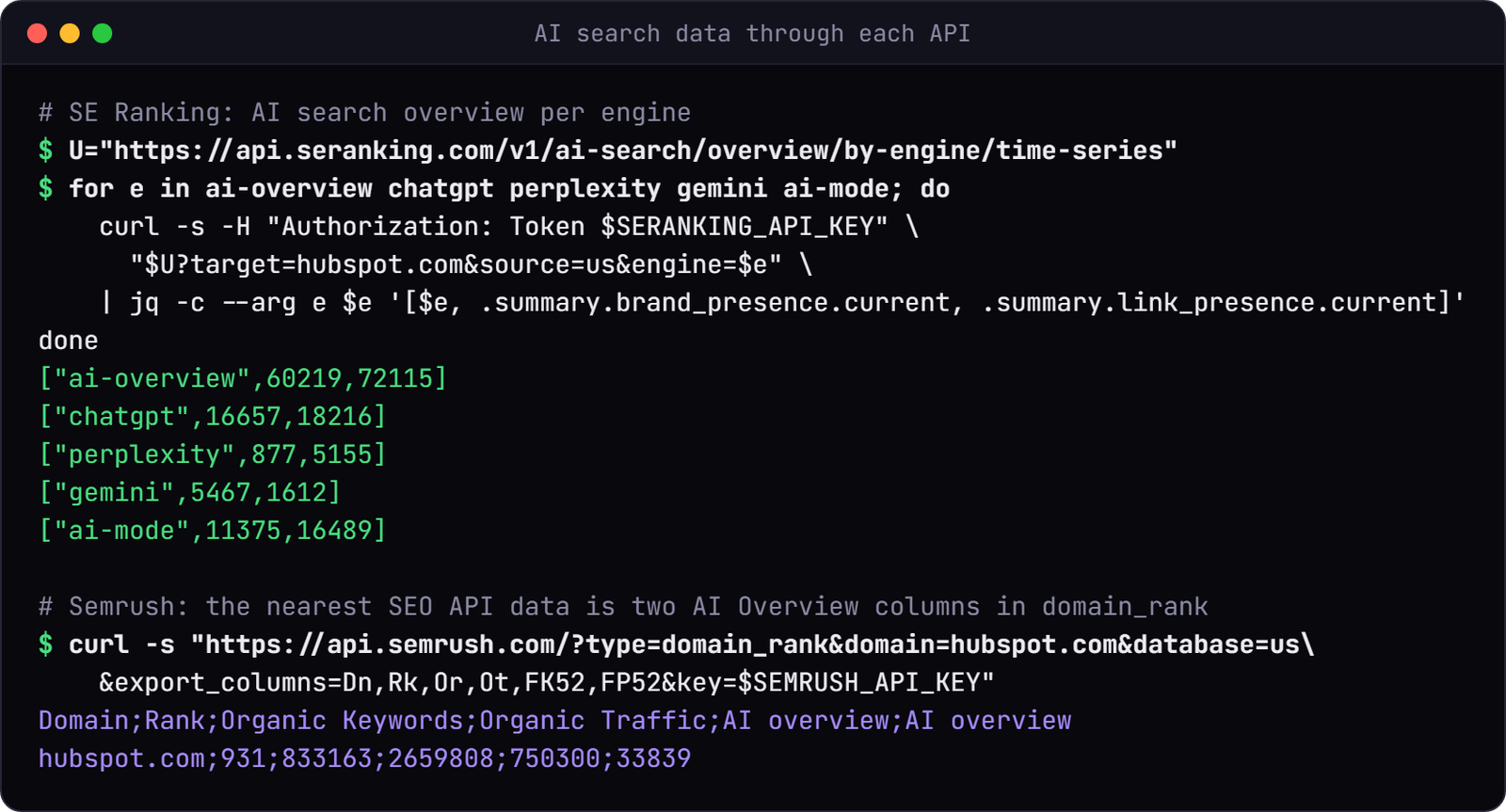1506x812 pixels.
Task: Click the curl Authorization Token header line
Action: [x=509, y=227]
